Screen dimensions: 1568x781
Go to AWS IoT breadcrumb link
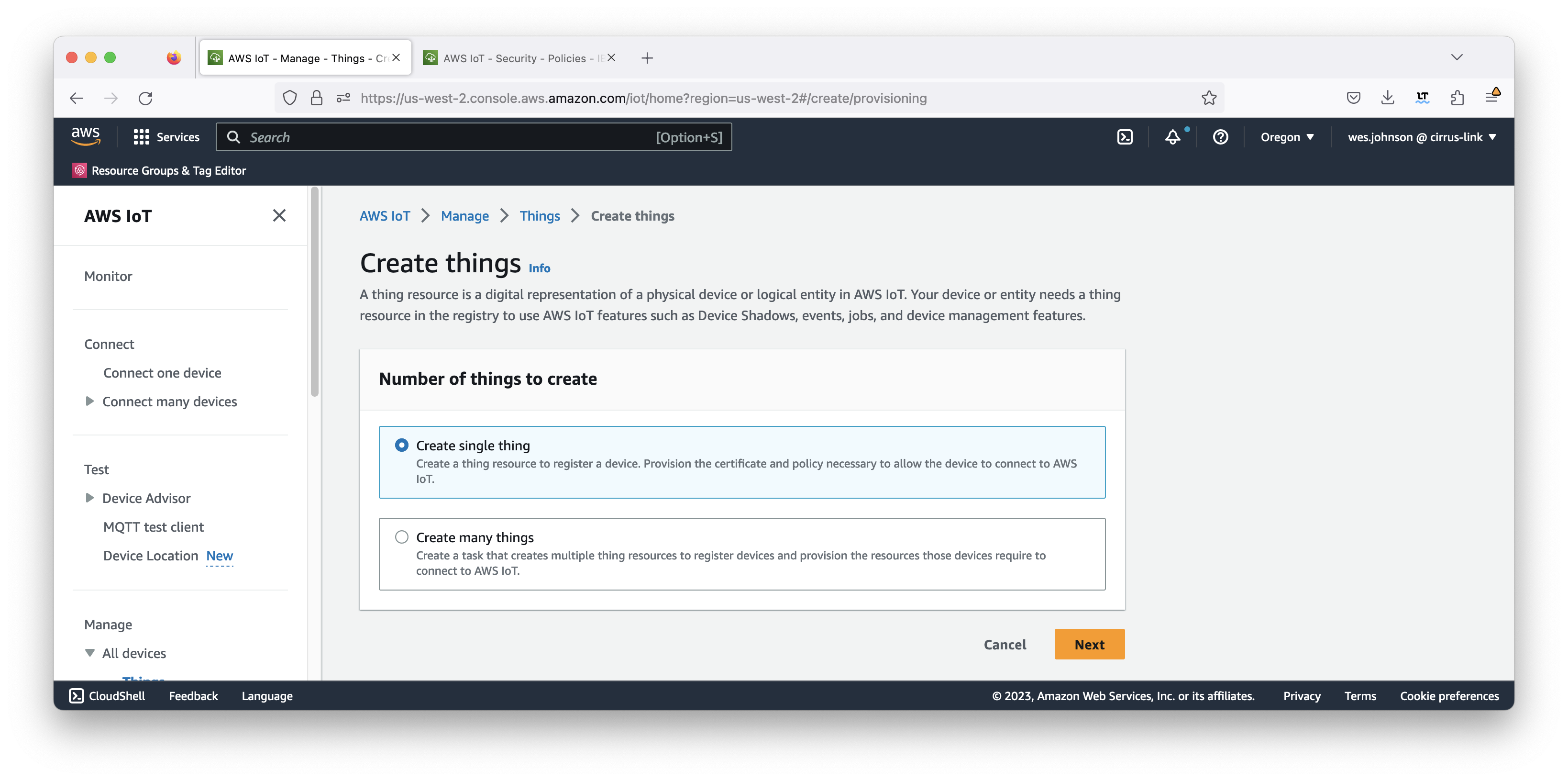click(x=385, y=216)
